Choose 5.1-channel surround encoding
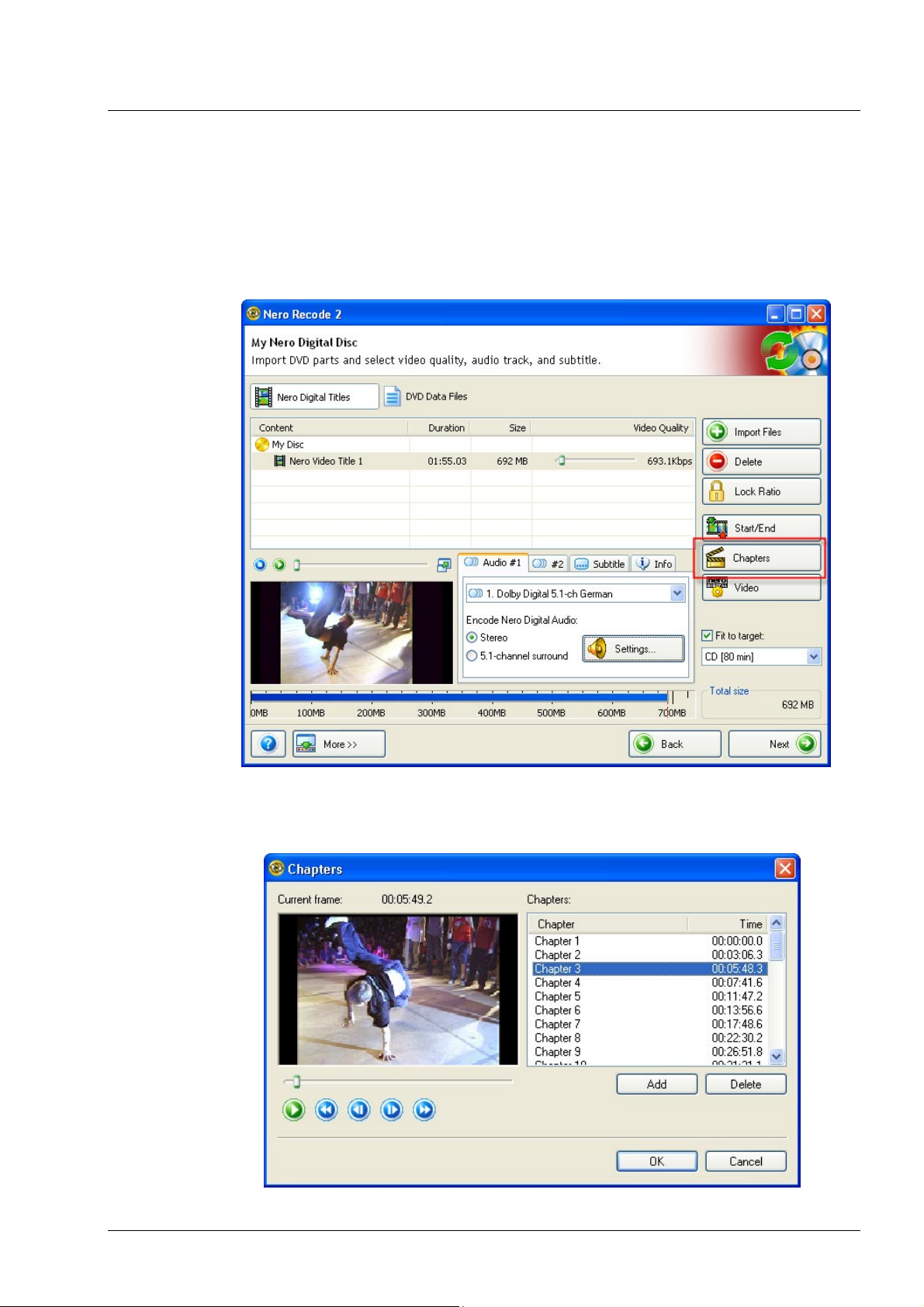The image size is (924, 1307). (x=517, y=656)
